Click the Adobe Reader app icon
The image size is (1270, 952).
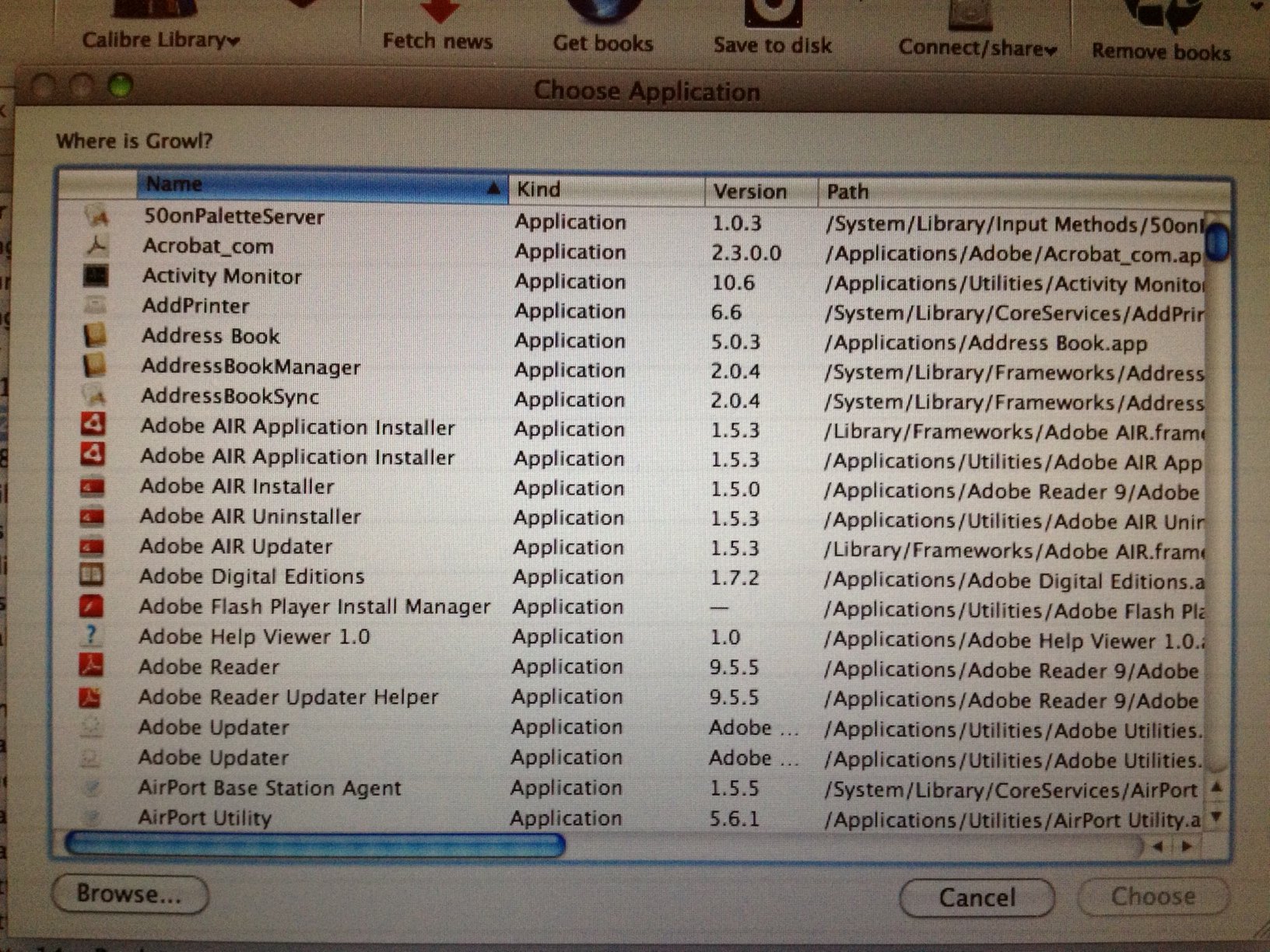coord(91,666)
